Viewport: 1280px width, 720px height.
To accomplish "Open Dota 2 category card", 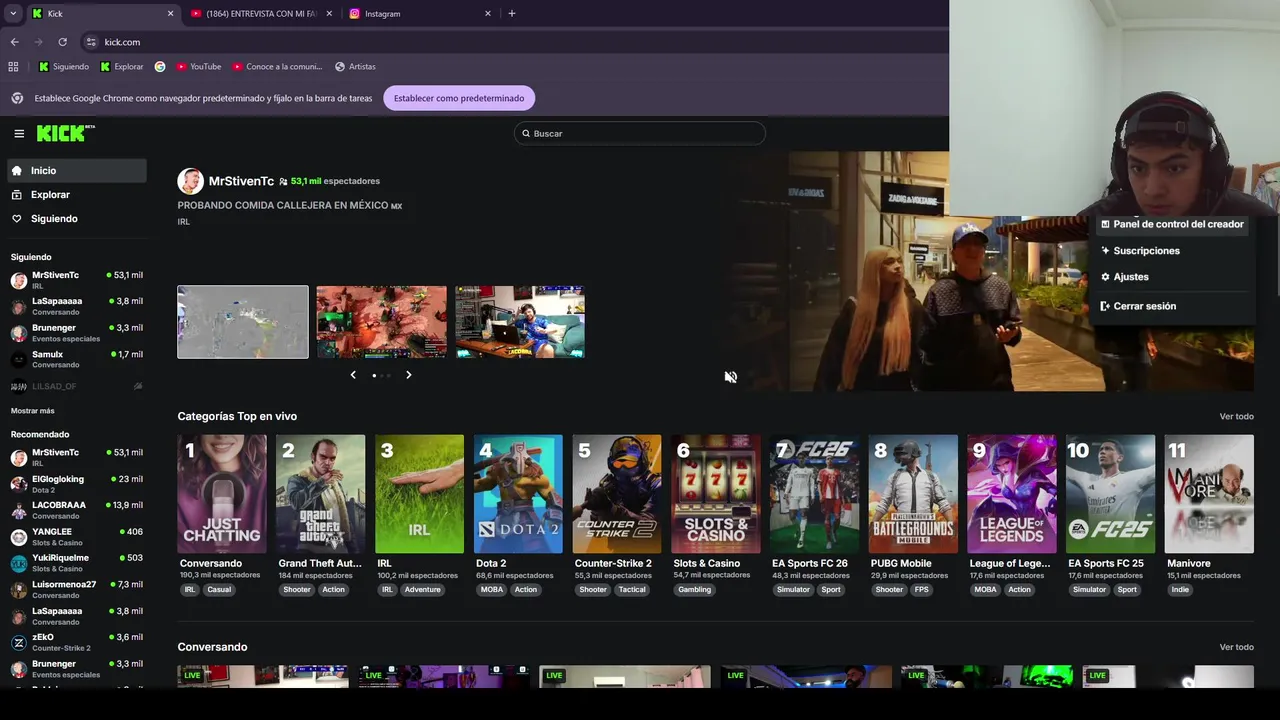I will [518, 494].
